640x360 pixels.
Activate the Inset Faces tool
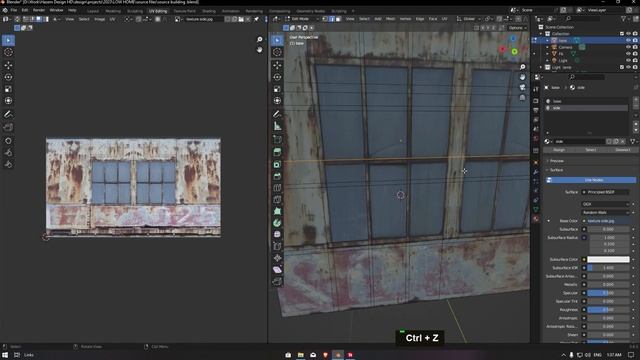click(277, 164)
